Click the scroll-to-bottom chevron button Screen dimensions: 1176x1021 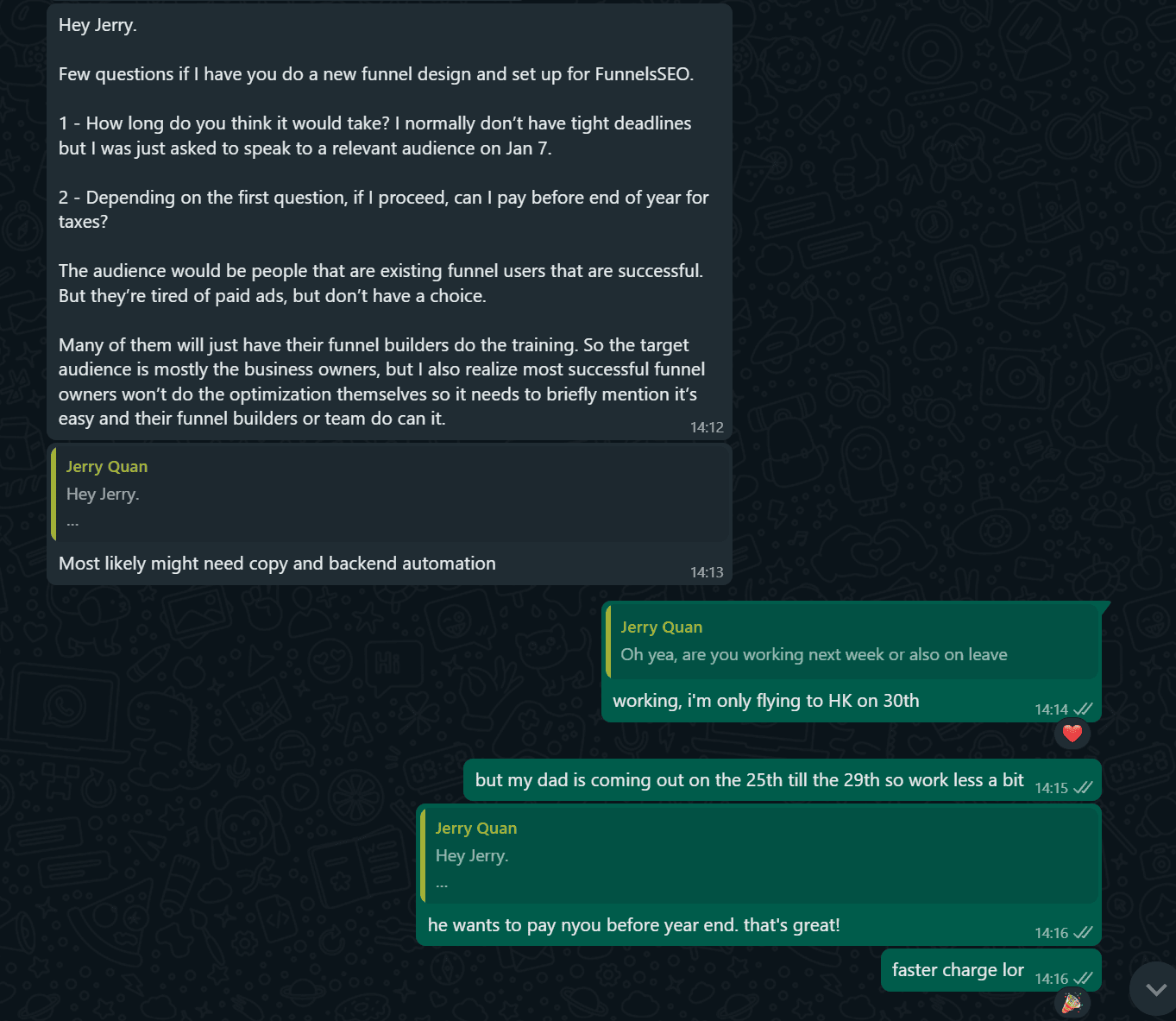[1156, 989]
